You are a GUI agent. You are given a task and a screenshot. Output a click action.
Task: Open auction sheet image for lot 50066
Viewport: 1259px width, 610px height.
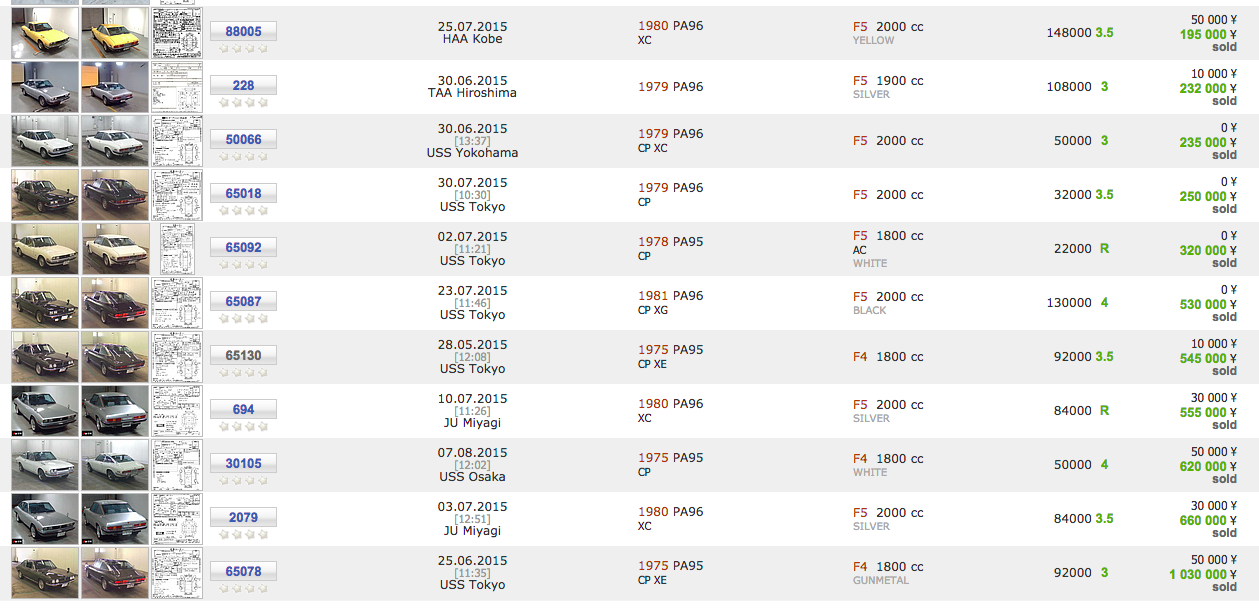(x=176, y=141)
